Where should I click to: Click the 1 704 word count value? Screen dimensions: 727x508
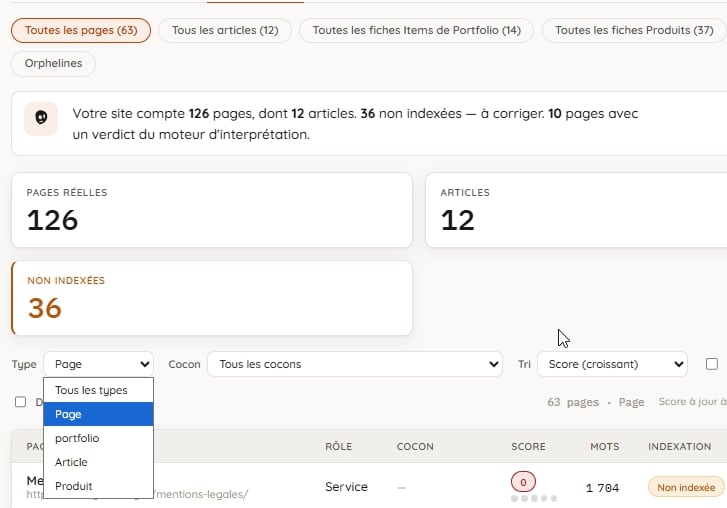click(602, 488)
